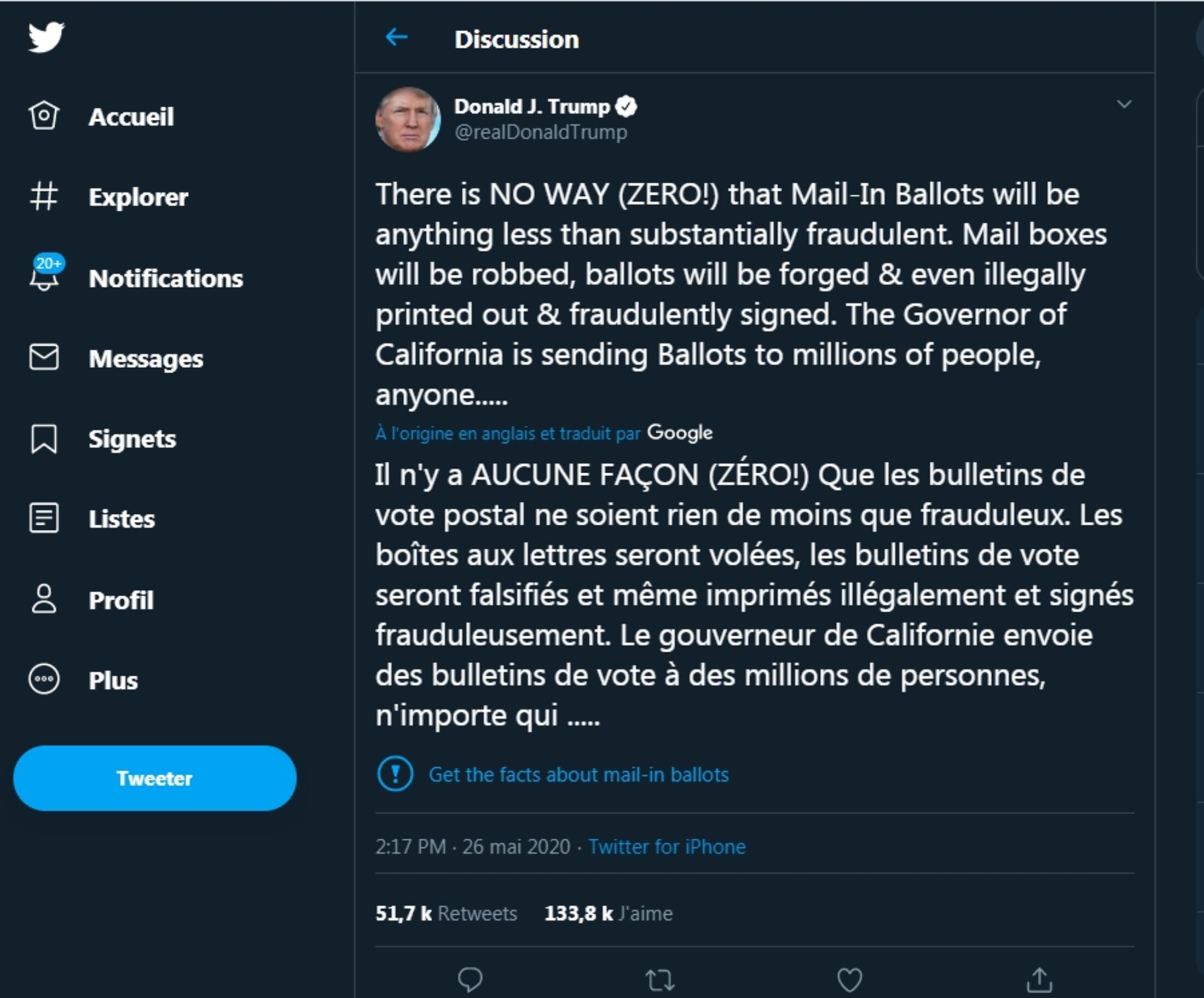Reply to the tweet with the comment icon
Screen dimensions: 1204x998
[470, 978]
